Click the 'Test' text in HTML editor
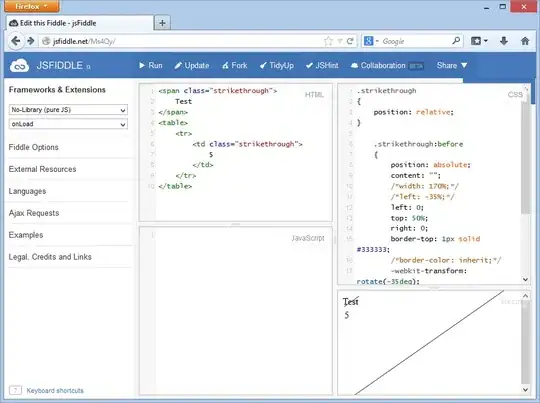This screenshot has width=540, height=403. pyautogui.click(x=183, y=101)
